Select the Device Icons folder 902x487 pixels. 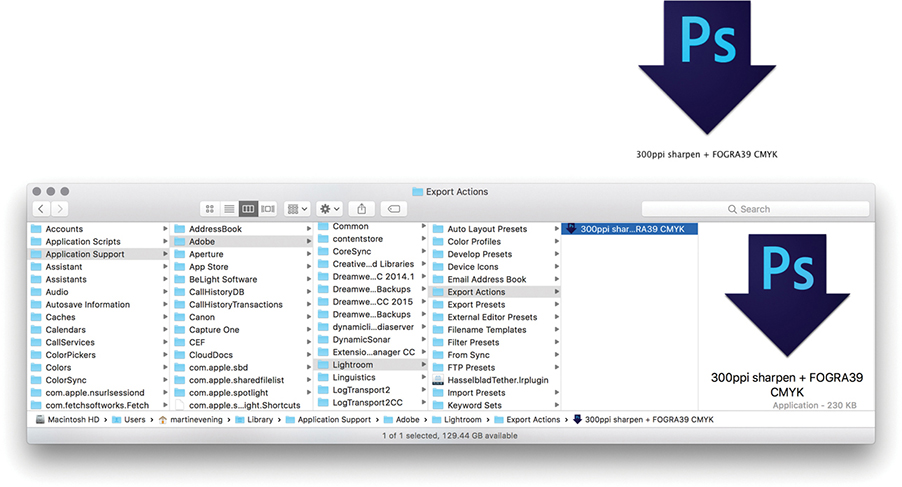pyautogui.click(x=495, y=267)
